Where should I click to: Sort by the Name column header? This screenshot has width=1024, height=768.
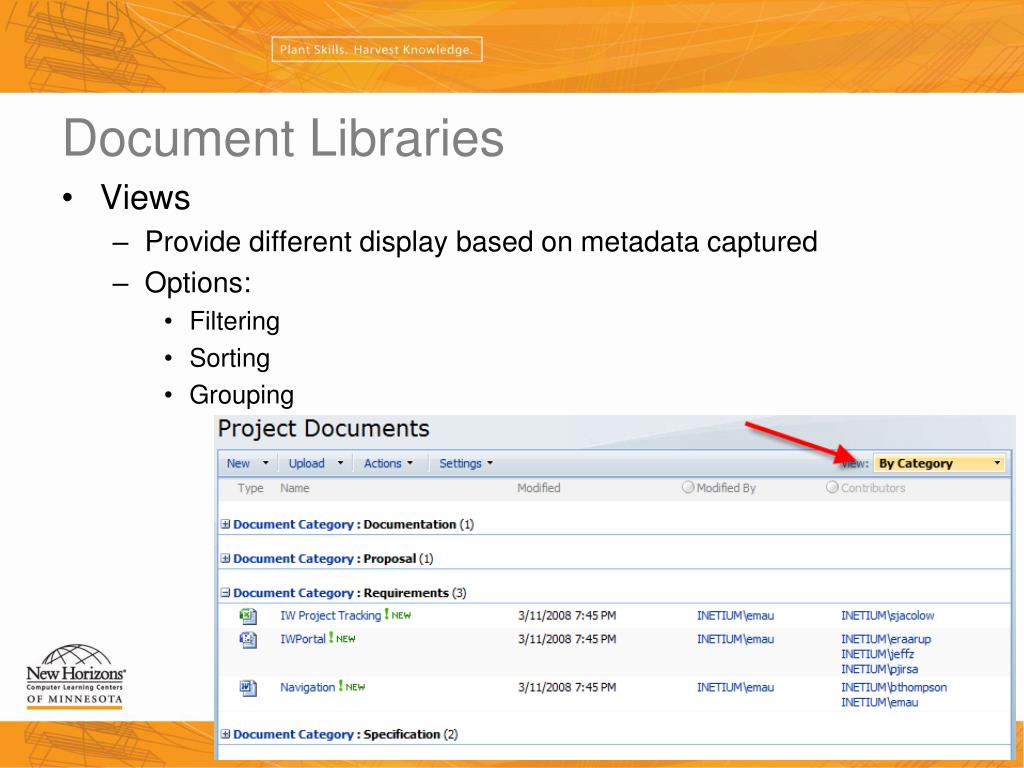coord(295,488)
